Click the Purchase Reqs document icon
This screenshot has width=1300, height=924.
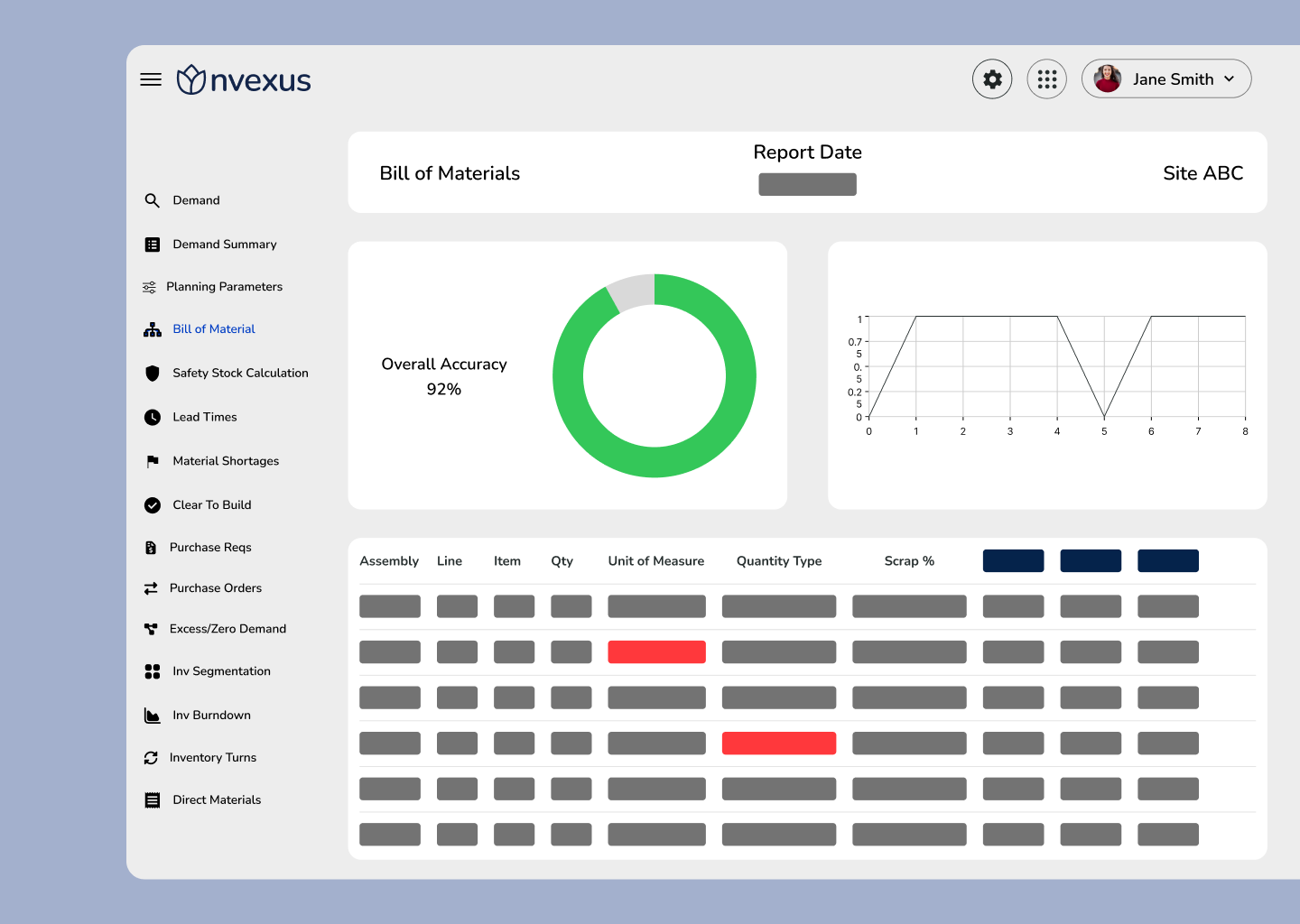pos(151,548)
